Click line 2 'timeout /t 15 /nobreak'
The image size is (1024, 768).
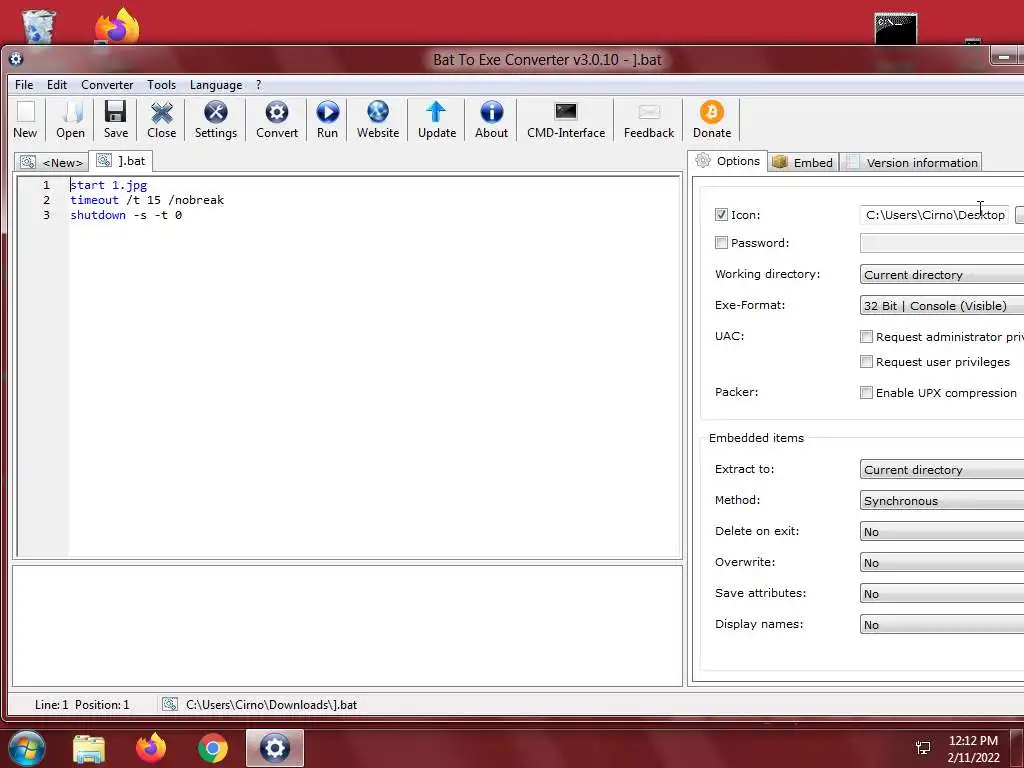pyautogui.click(x=147, y=200)
